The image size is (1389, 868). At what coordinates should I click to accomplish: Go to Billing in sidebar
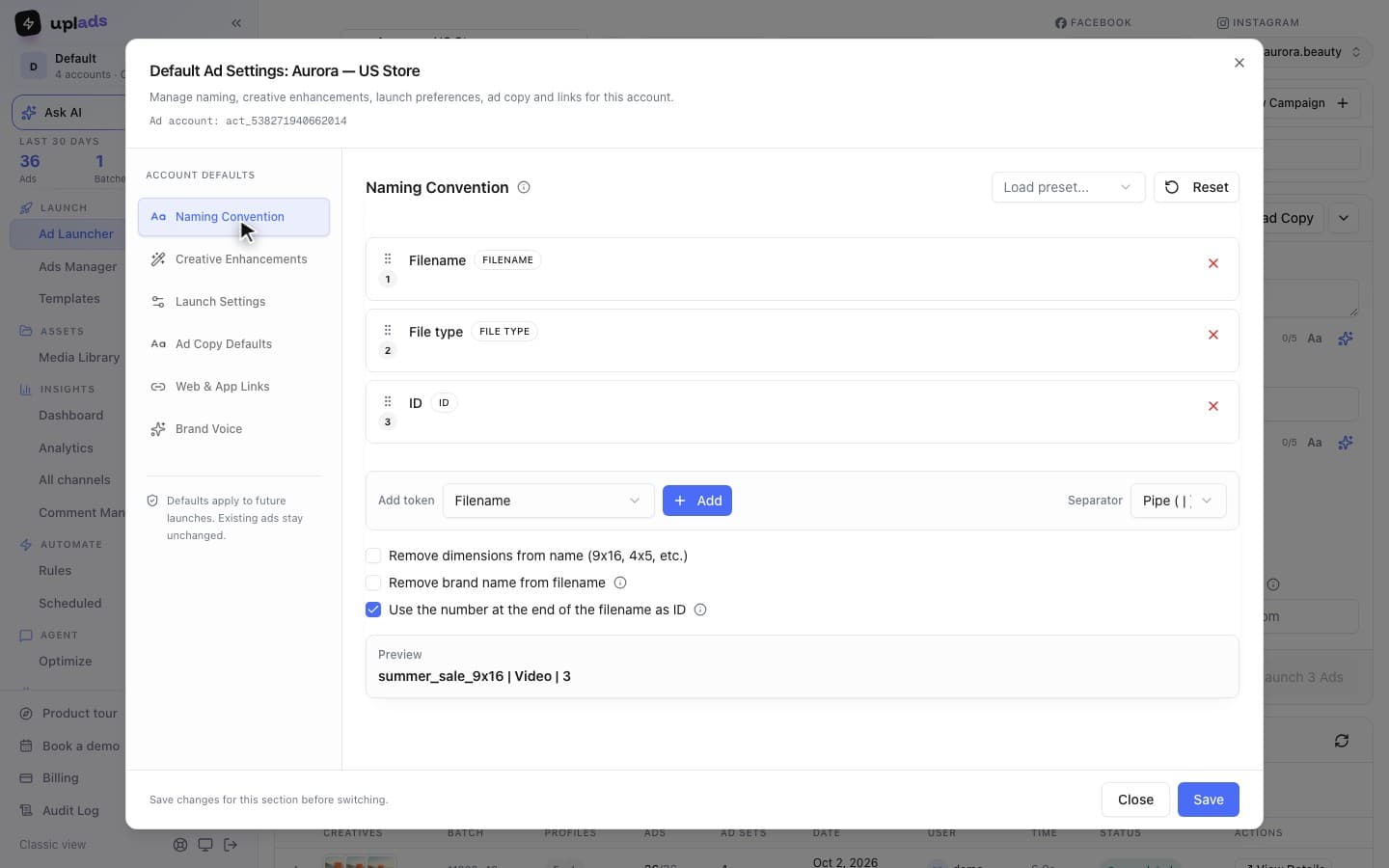click(x=60, y=778)
